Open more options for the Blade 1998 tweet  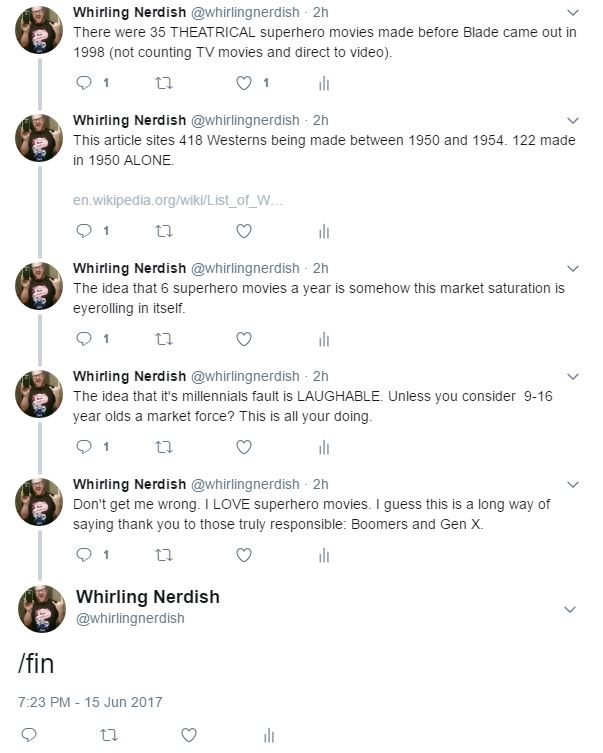click(572, 13)
